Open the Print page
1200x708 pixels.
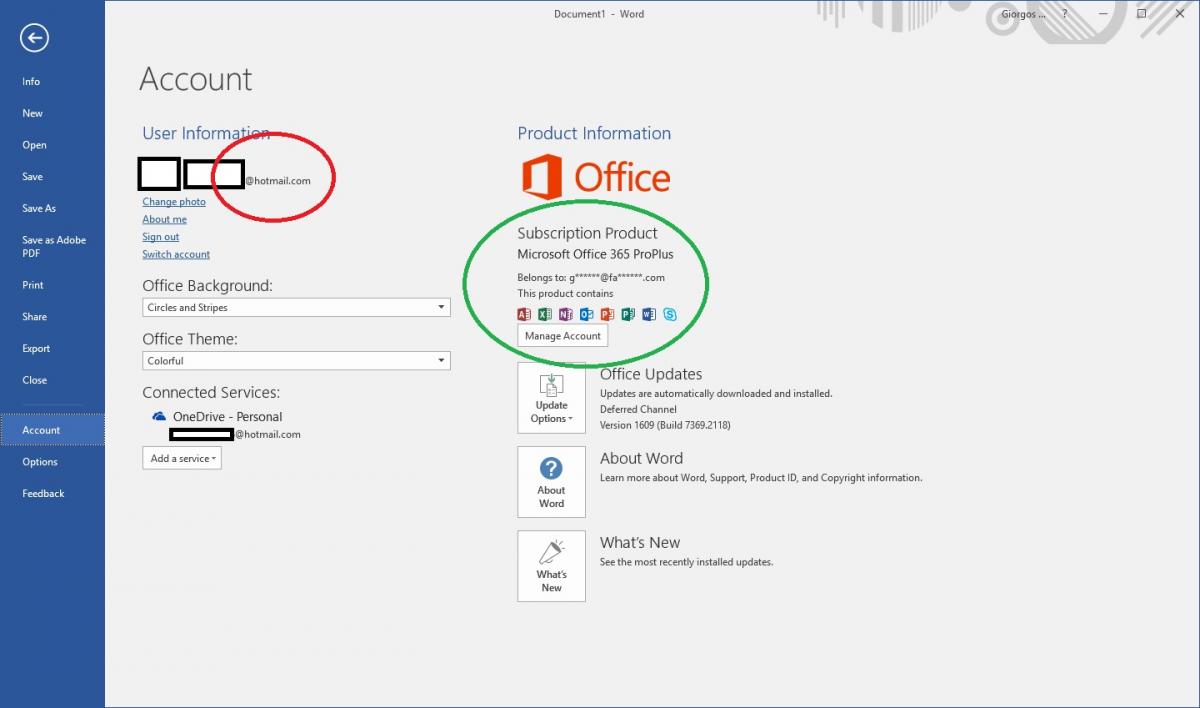(33, 285)
